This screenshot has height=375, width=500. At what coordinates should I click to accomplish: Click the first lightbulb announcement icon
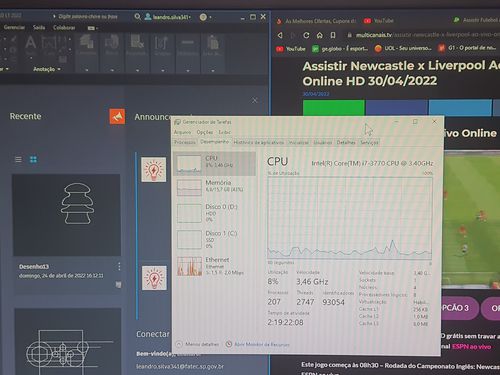tap(154, 170)
